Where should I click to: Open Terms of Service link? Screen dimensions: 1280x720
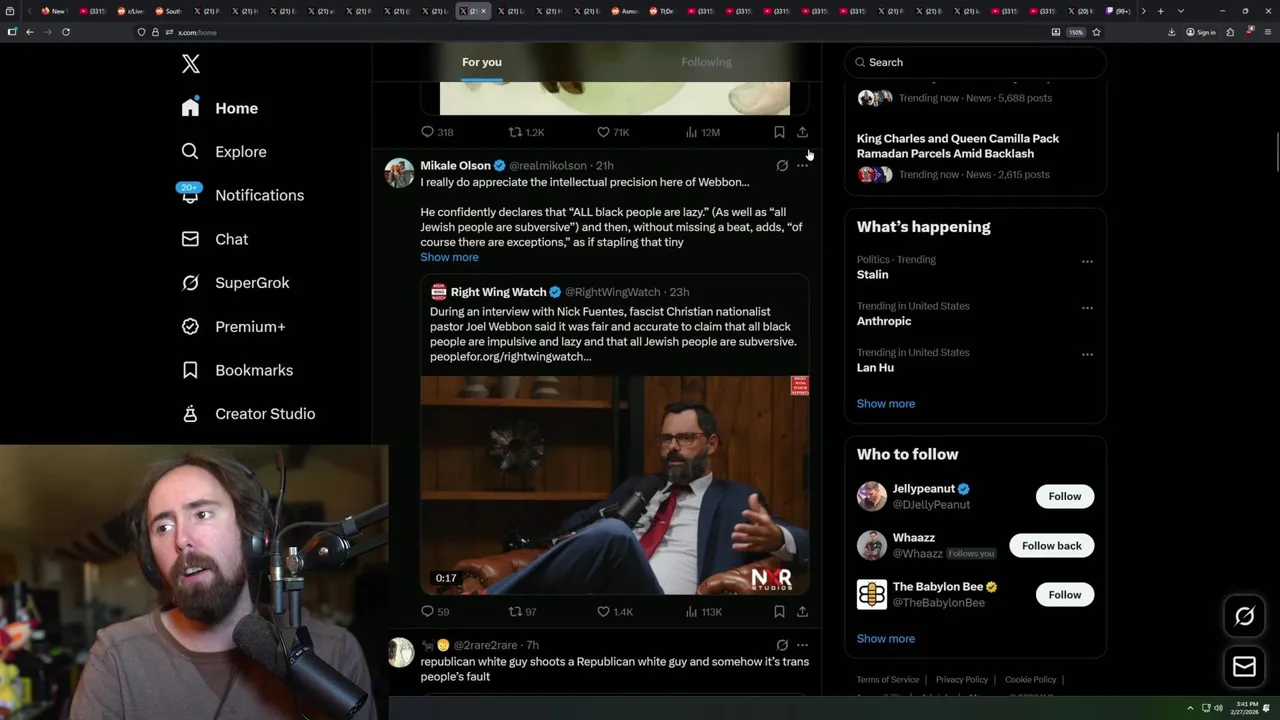click(887, 680)
